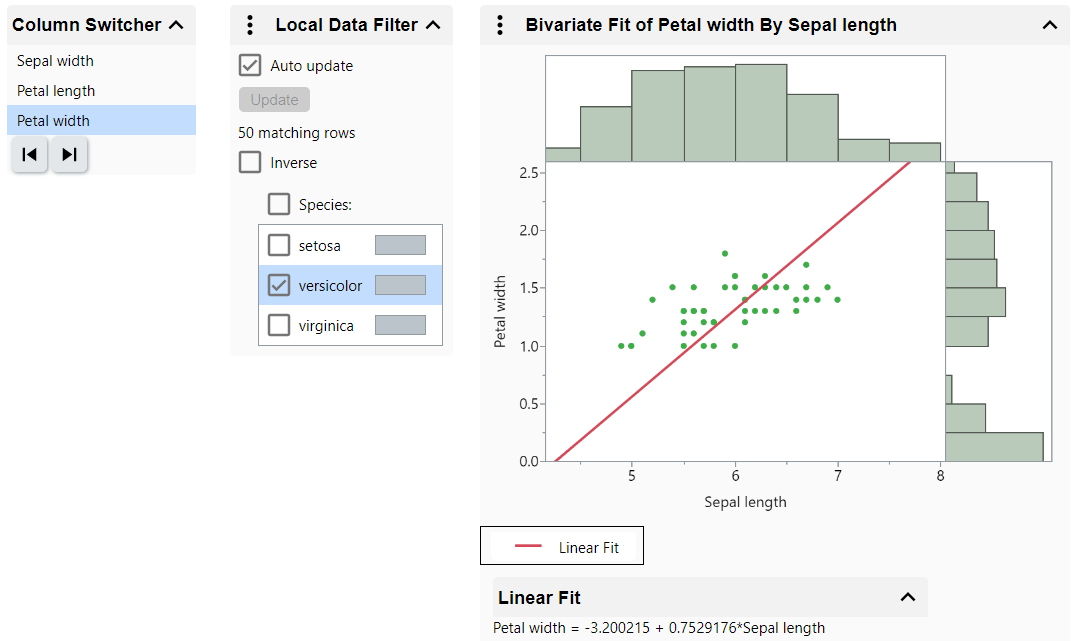
Task: Toggle the Auto update checkbox
Action: [x=250, y=66]
